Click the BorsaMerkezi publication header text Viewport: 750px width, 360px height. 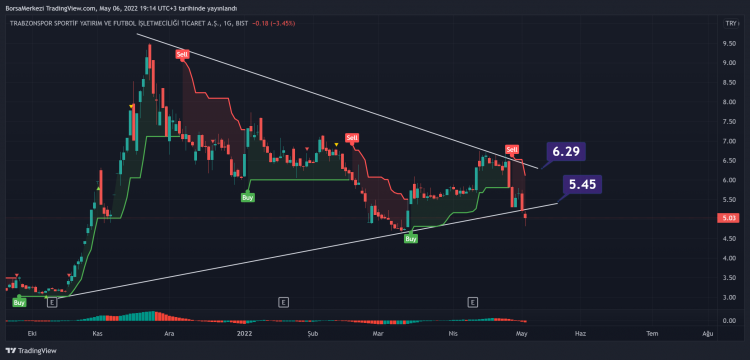click(121, 9)
